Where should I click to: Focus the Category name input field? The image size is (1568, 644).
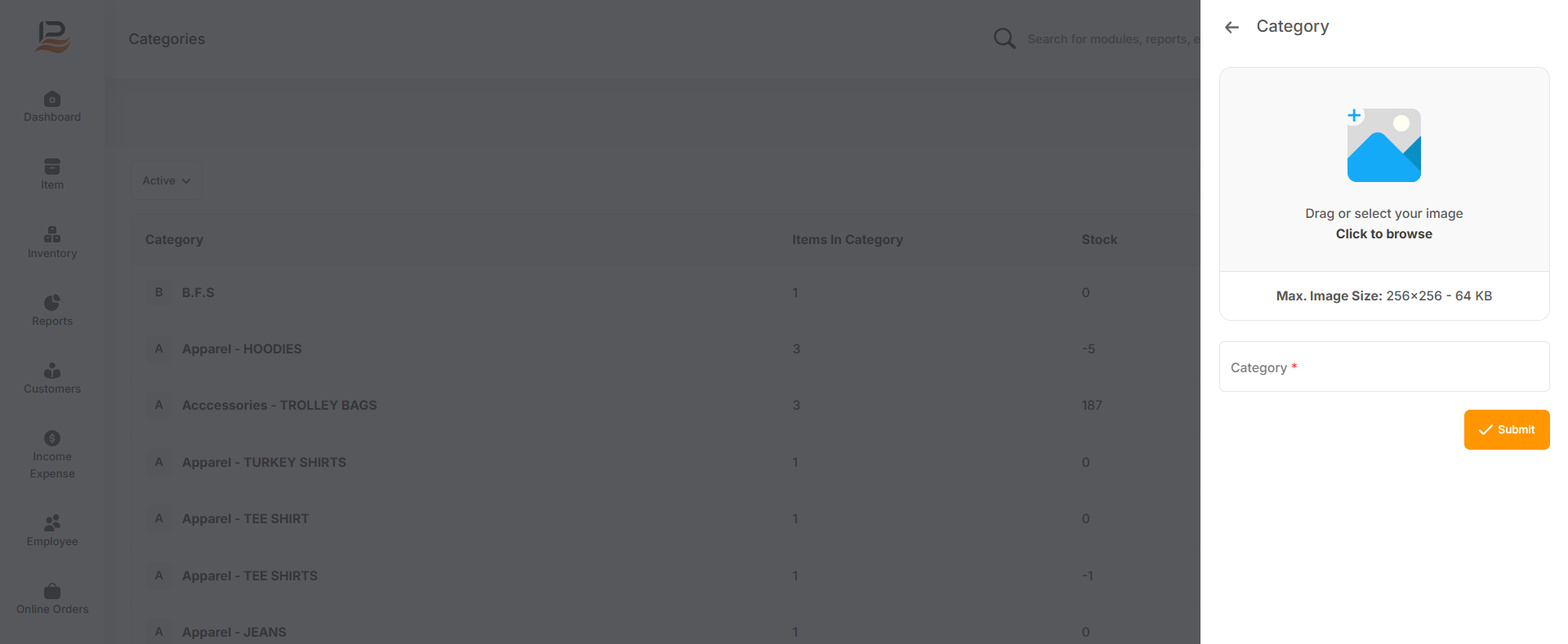tap(1383, 366)
